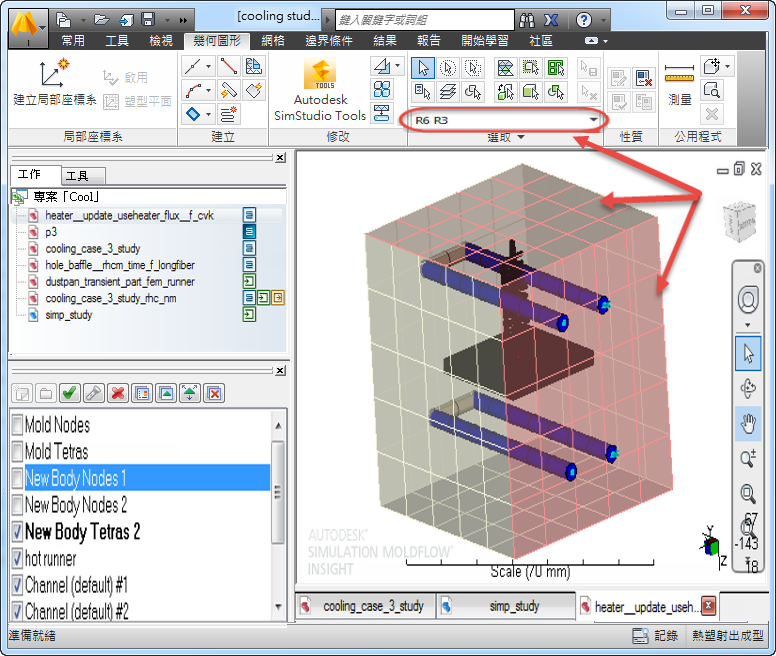Open the steering wheel navigation icon
The height and width of the screenshot is (656, 776).
748,300
